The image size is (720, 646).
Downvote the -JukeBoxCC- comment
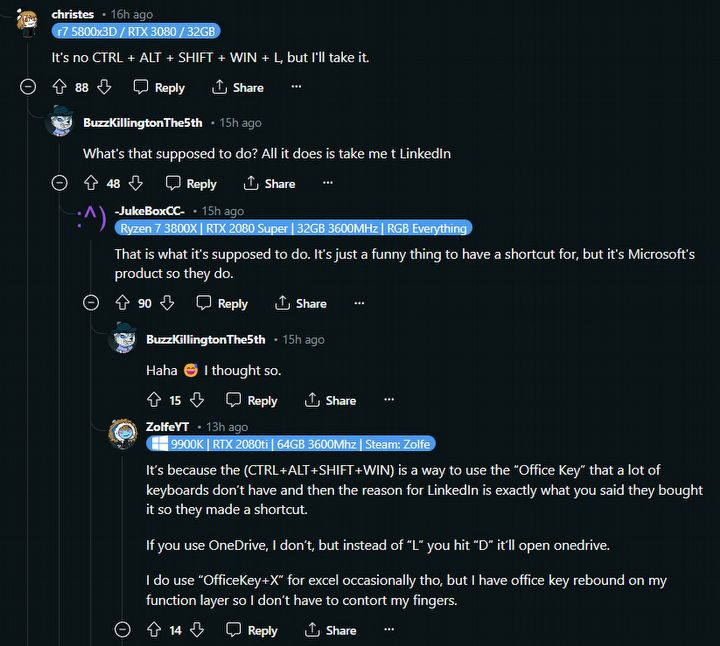[x=168, y=303]
